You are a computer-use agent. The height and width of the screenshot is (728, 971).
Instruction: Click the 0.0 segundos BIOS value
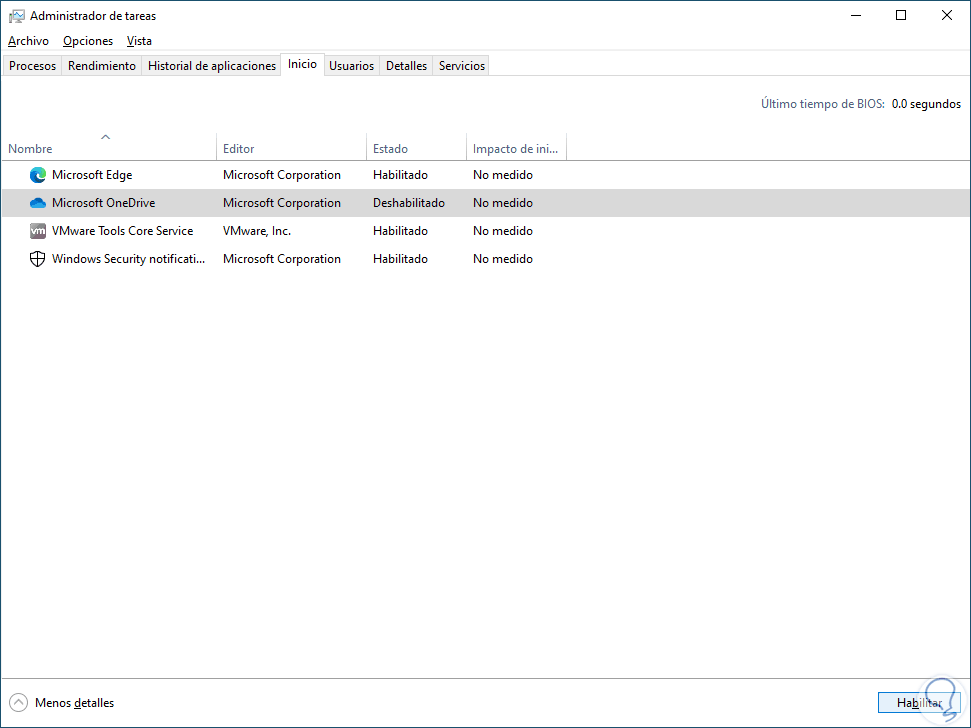pos(926,104)
